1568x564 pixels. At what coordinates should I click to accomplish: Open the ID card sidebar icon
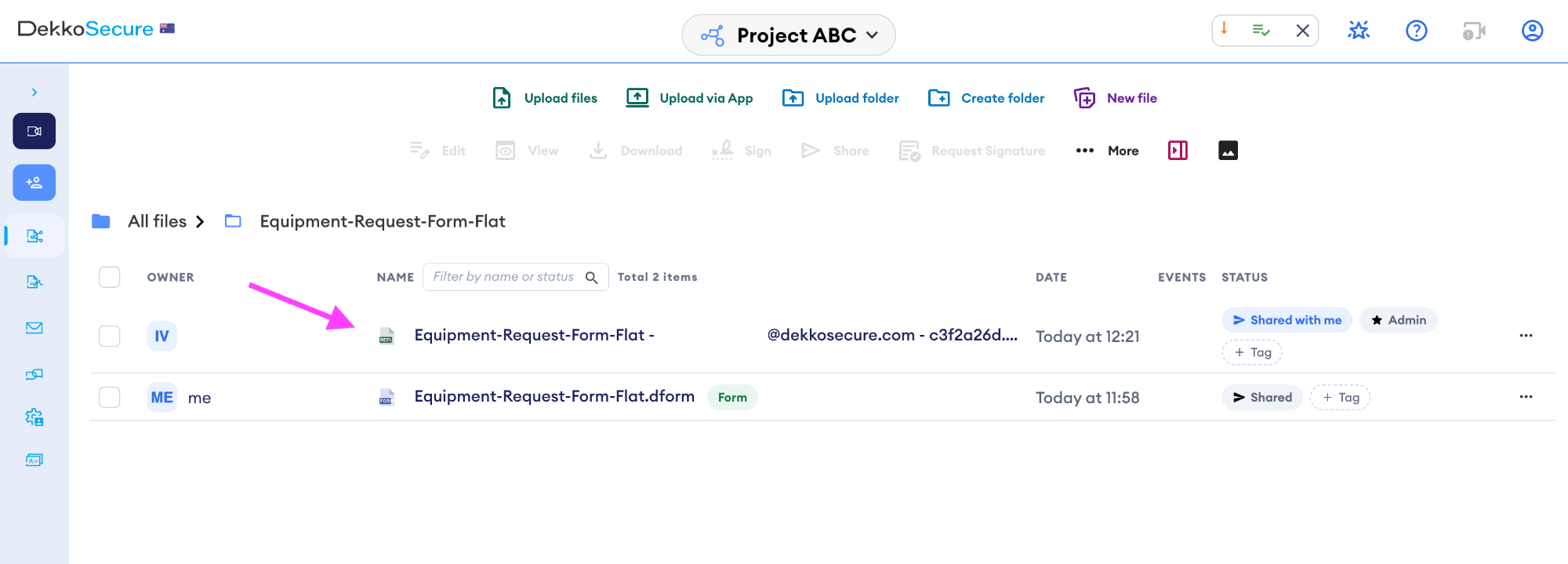[x=34, y=460]
